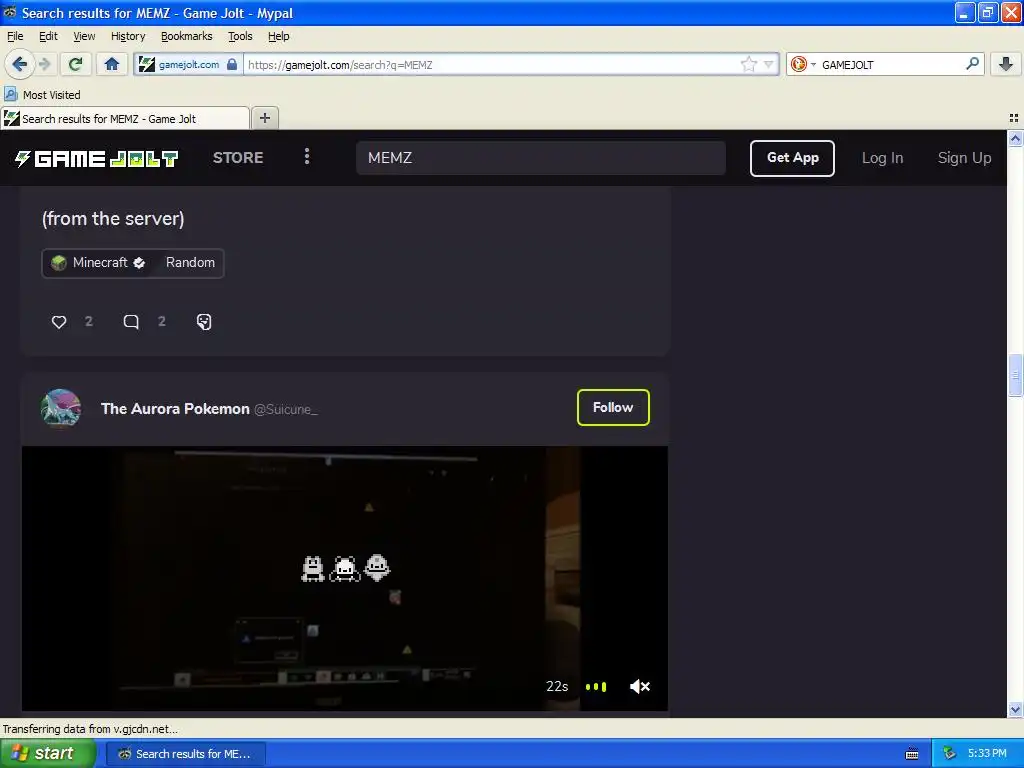The image size is (1024, 768).
Task: Click the GAMEJOLT browser search box
Action: (x=891, y=64)
